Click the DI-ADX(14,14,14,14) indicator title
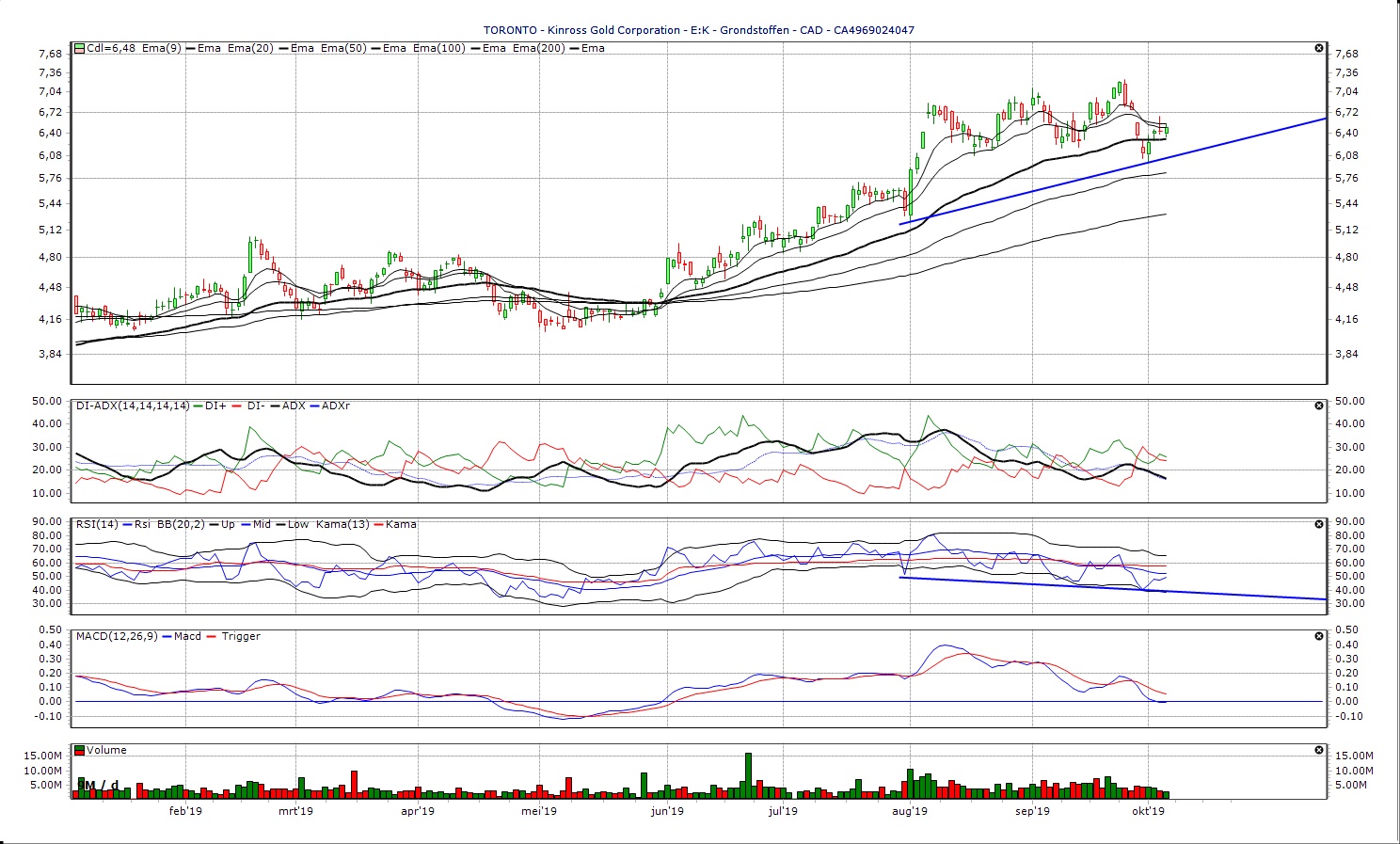The width and height of the screenshot is (1400, 844). coord(133,406)
